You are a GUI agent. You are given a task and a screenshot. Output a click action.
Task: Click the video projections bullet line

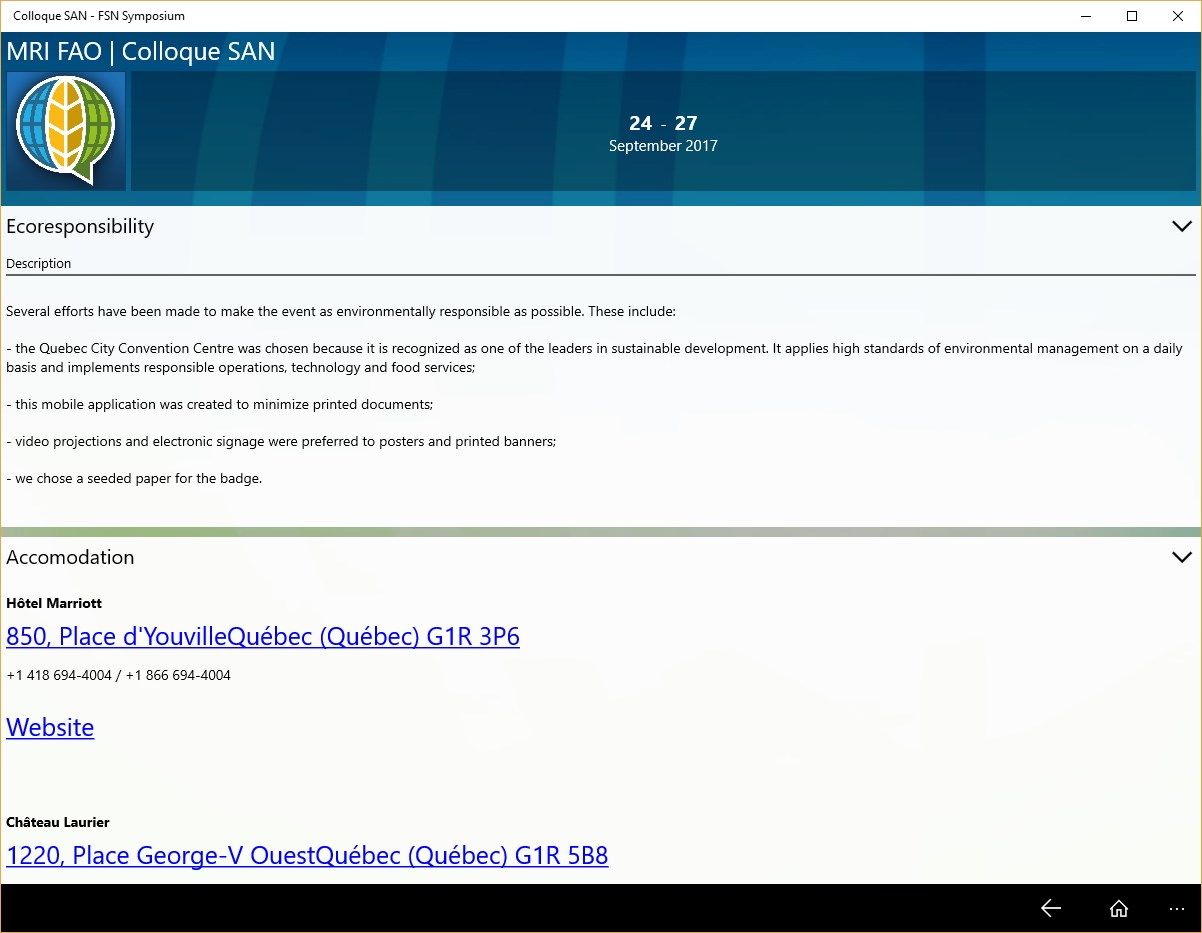click(281, 441)
